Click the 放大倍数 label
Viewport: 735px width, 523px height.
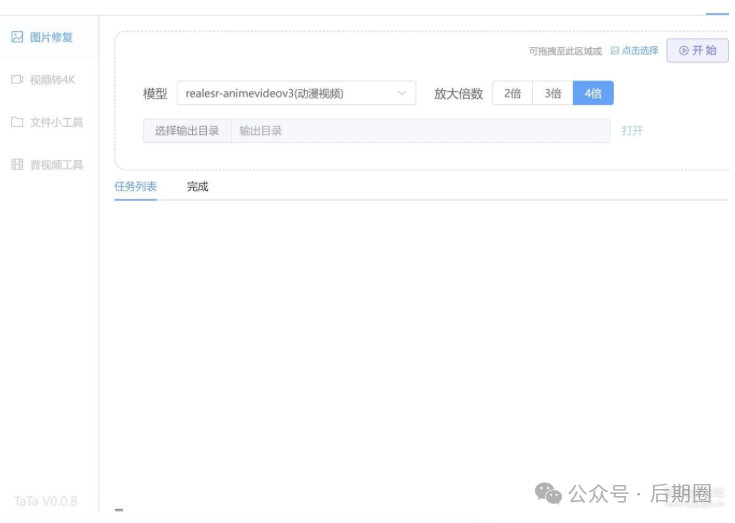coord(458,93)
